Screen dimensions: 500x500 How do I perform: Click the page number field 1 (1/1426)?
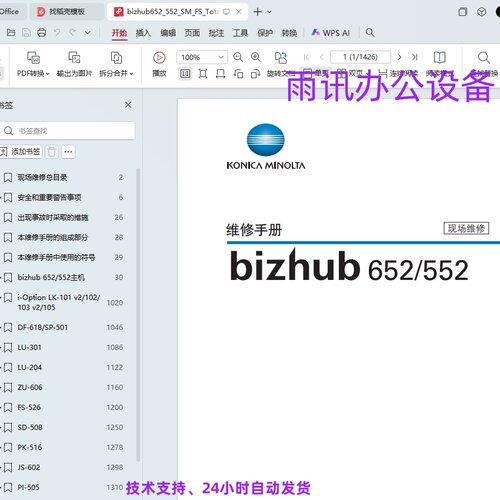tap(360, 57)
